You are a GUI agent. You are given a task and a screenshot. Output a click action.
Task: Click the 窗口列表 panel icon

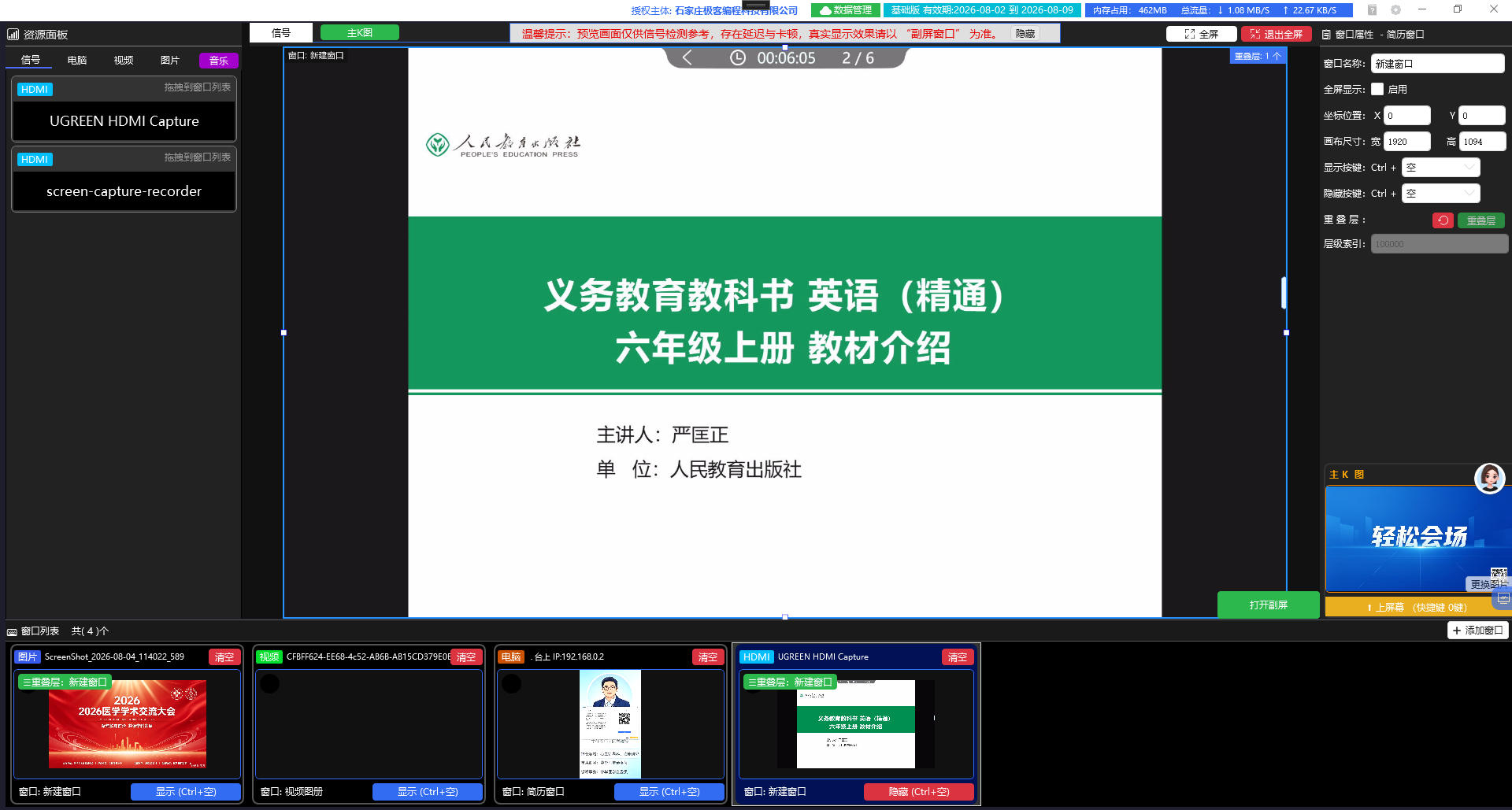(12, 631)
